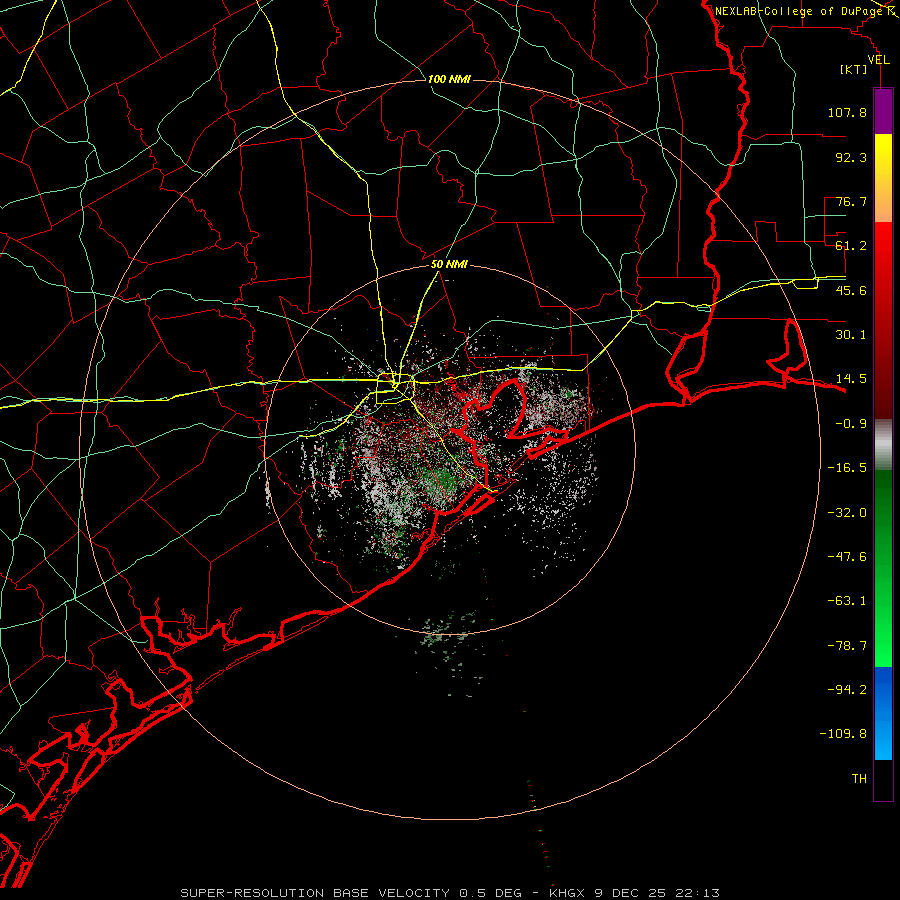The height and width of the screenshot is (900, 900).
Task: Pick the red segment of the color bar
Action: click(883, 320)
